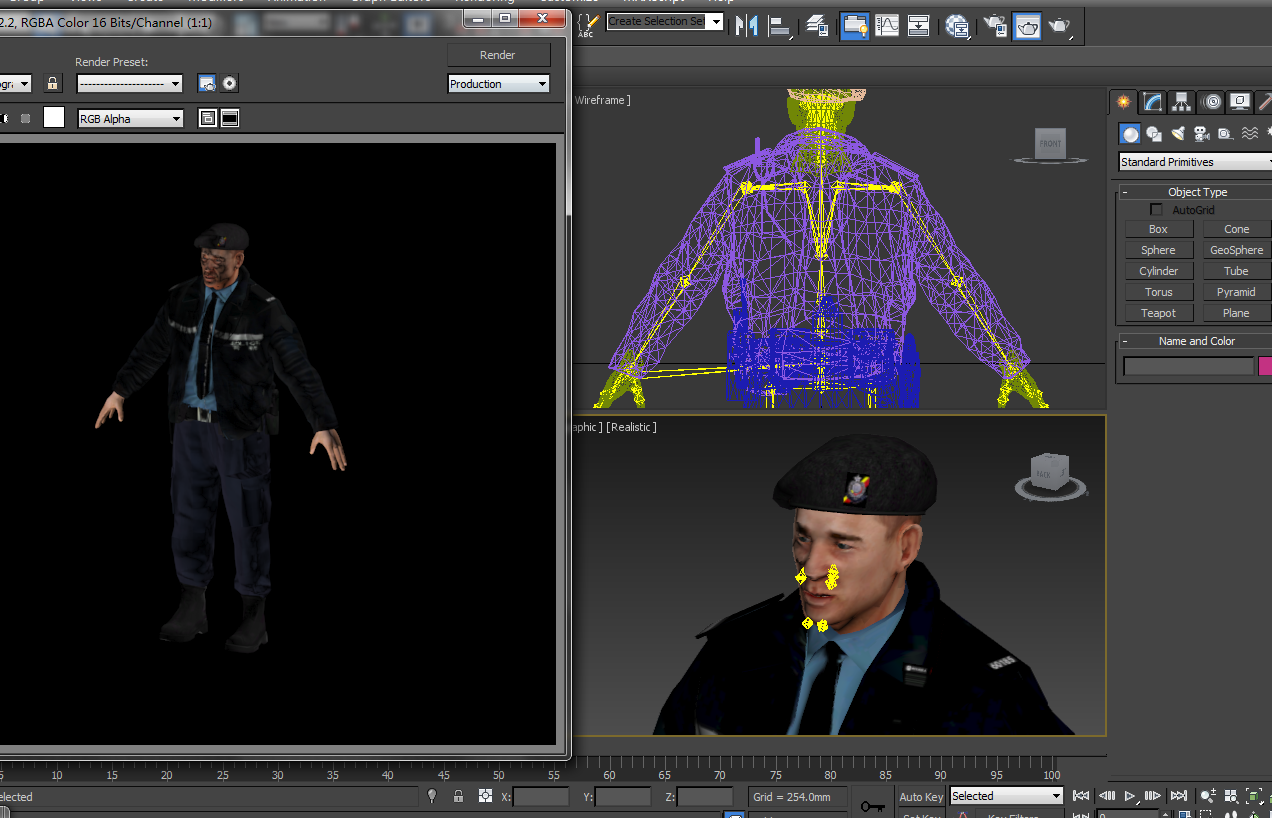The image size is (1272, 818).
Task: Open the Standard Primitives category dropdown
Action: tap(1195, 162)
